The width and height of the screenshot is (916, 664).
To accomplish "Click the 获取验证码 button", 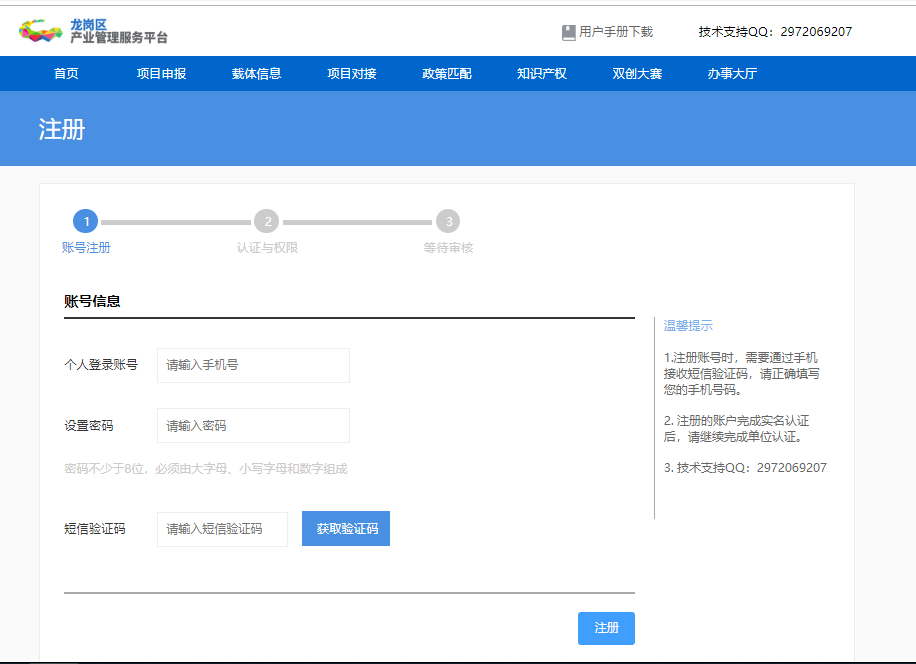I will tap(346, 529).
